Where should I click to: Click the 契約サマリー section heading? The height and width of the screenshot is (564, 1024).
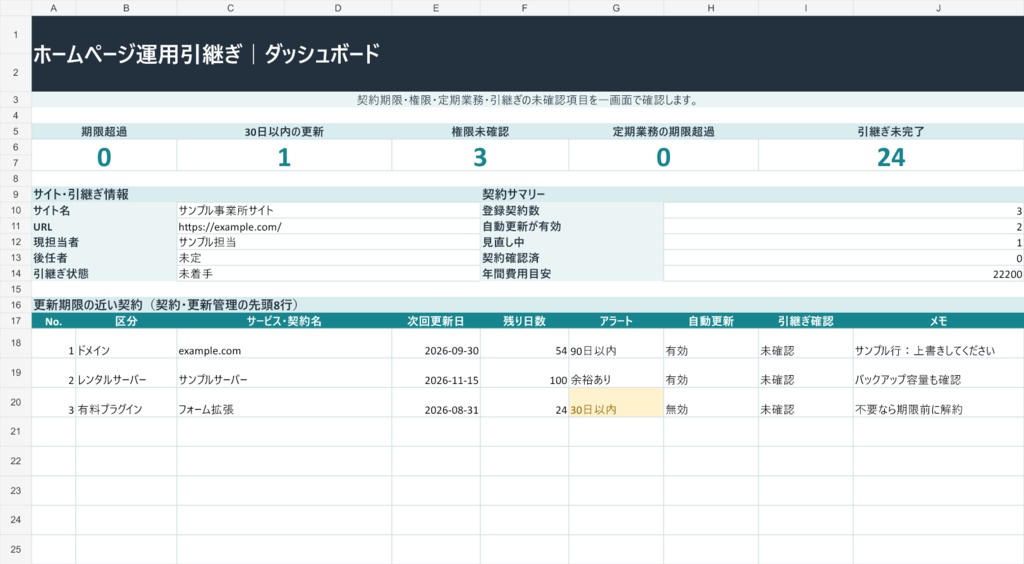click(x=513, y=194)
